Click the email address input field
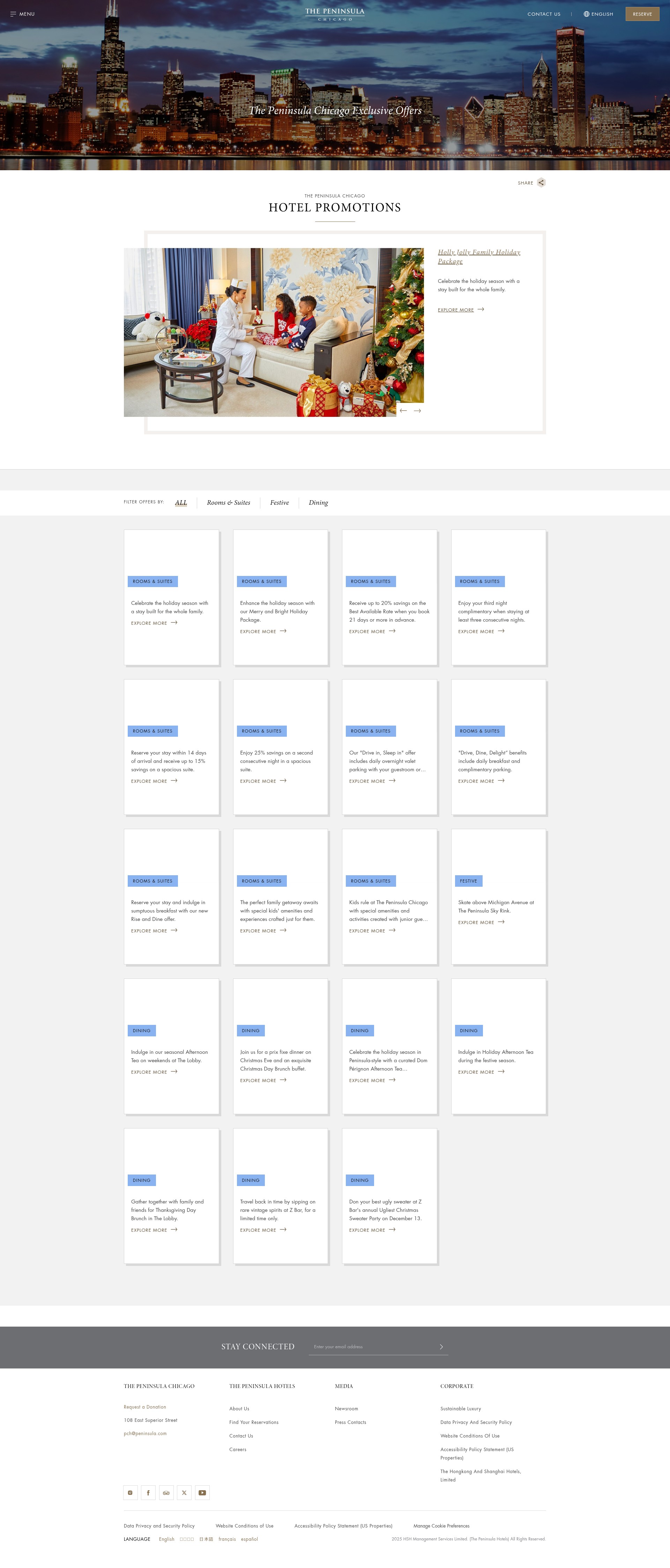This screenshot has width=670, height=1568. 373,1346
